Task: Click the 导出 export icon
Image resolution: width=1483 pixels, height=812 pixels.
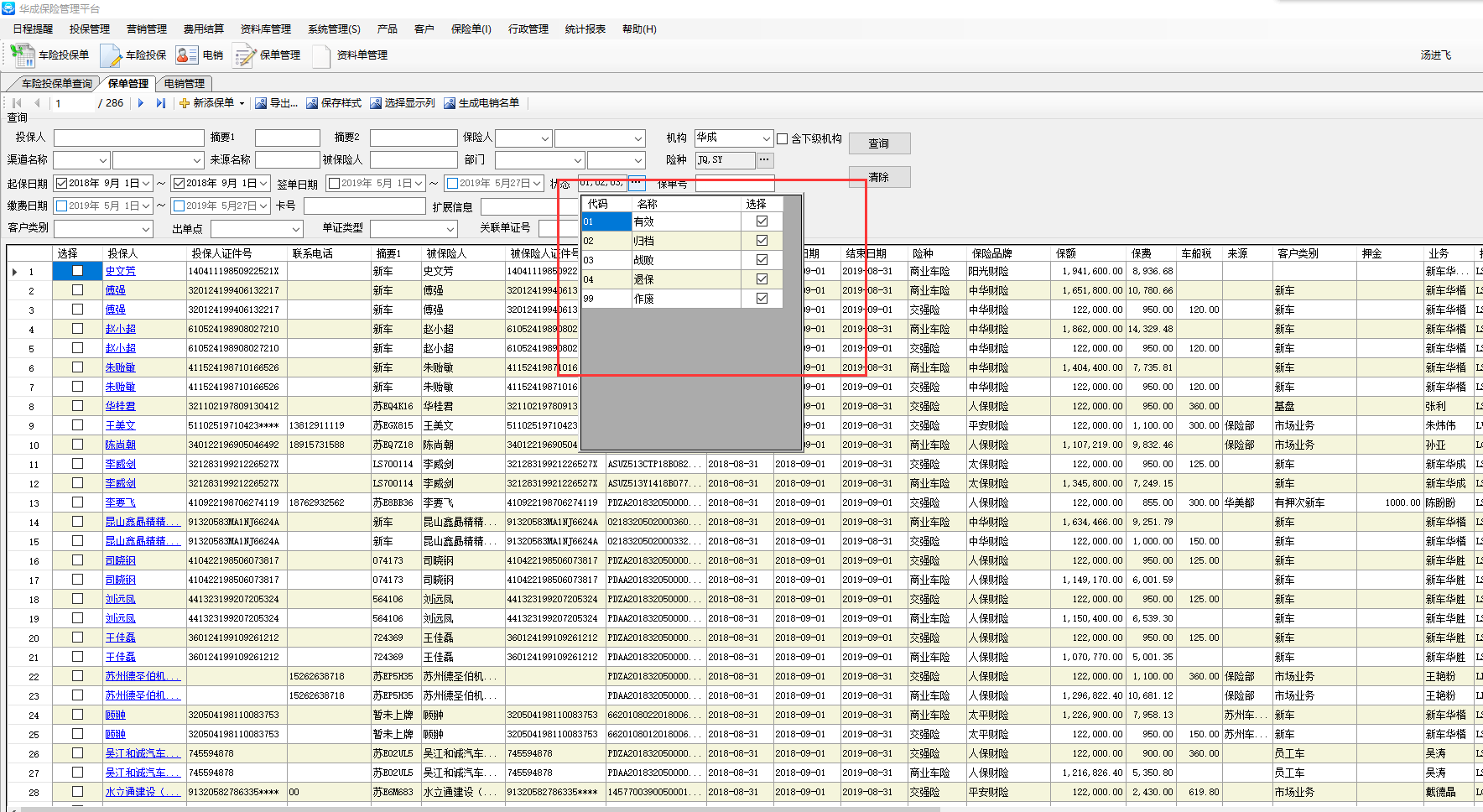Action: 261,103
